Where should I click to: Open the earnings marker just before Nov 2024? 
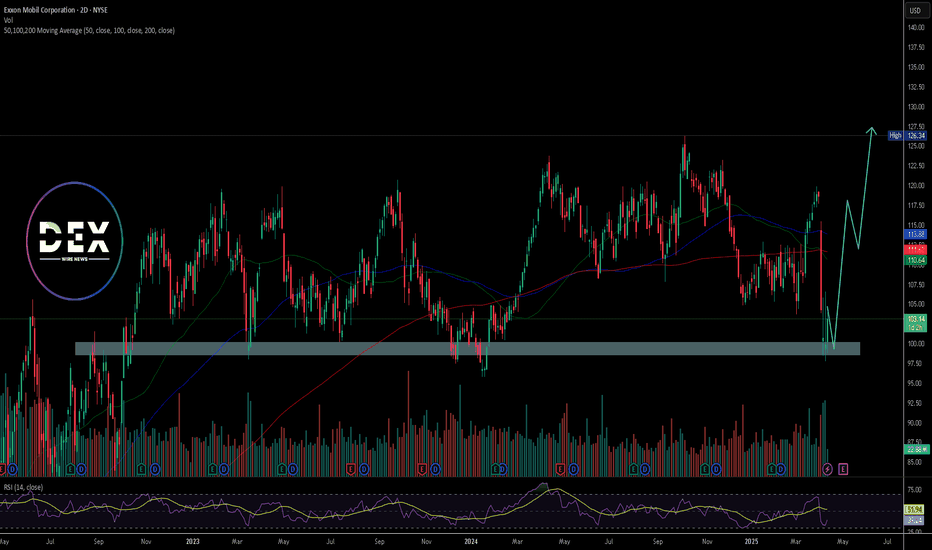click(x=705, y=469)
